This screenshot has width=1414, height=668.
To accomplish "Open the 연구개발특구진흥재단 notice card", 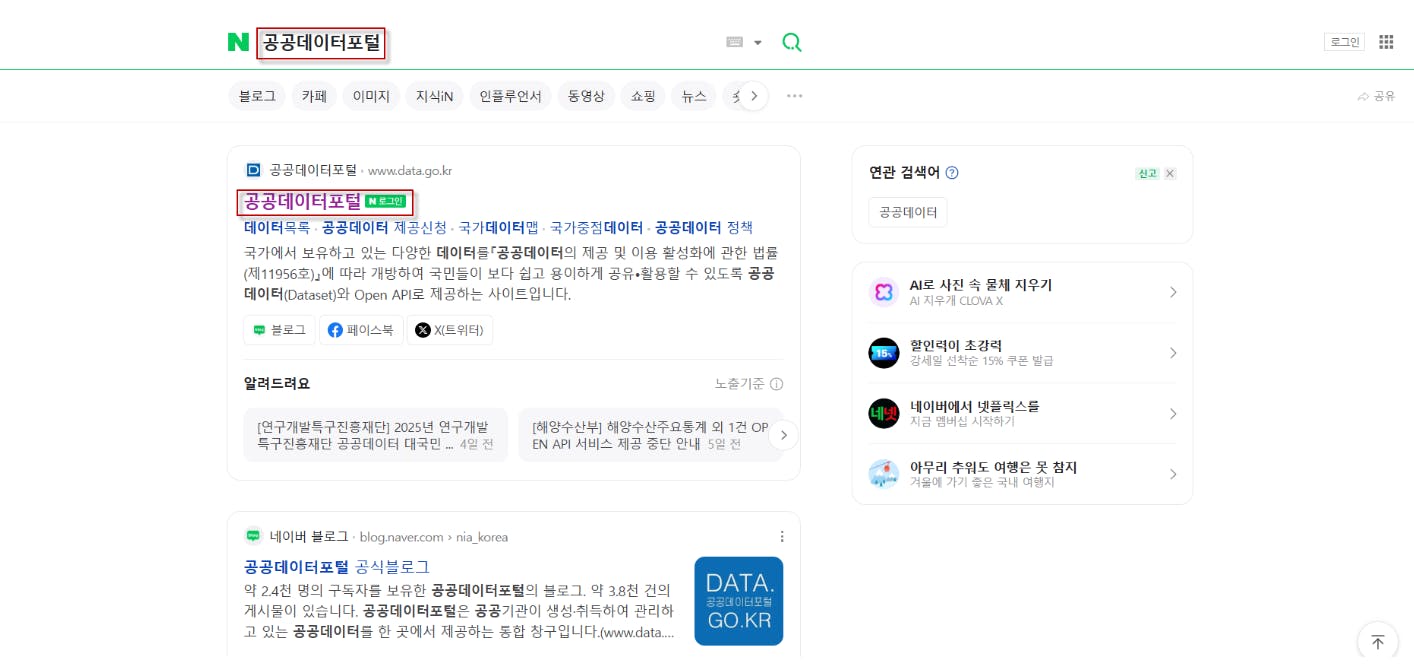I will (x=375, y=435).
